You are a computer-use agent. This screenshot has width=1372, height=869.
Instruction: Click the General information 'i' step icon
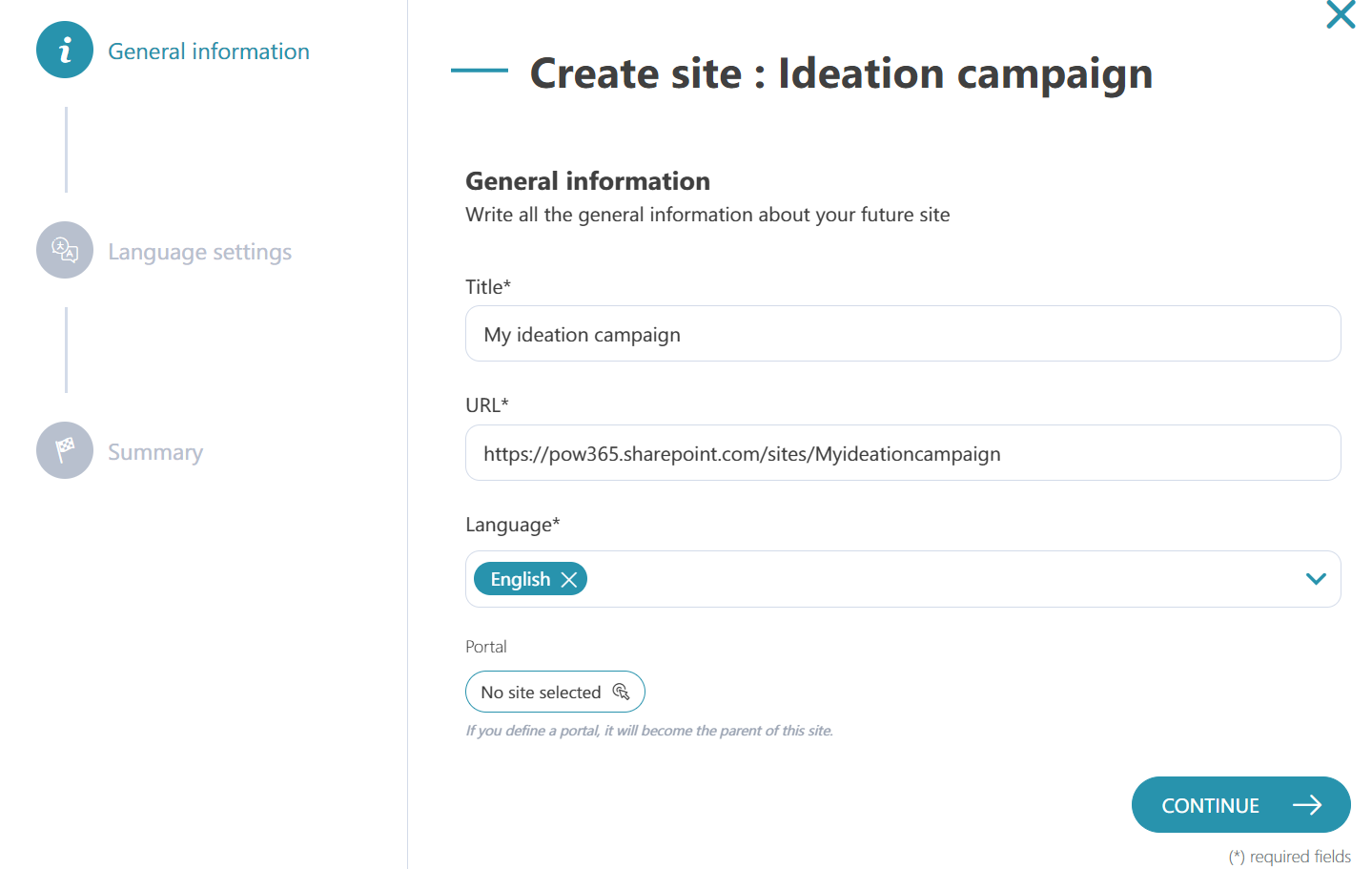point(65,50)
